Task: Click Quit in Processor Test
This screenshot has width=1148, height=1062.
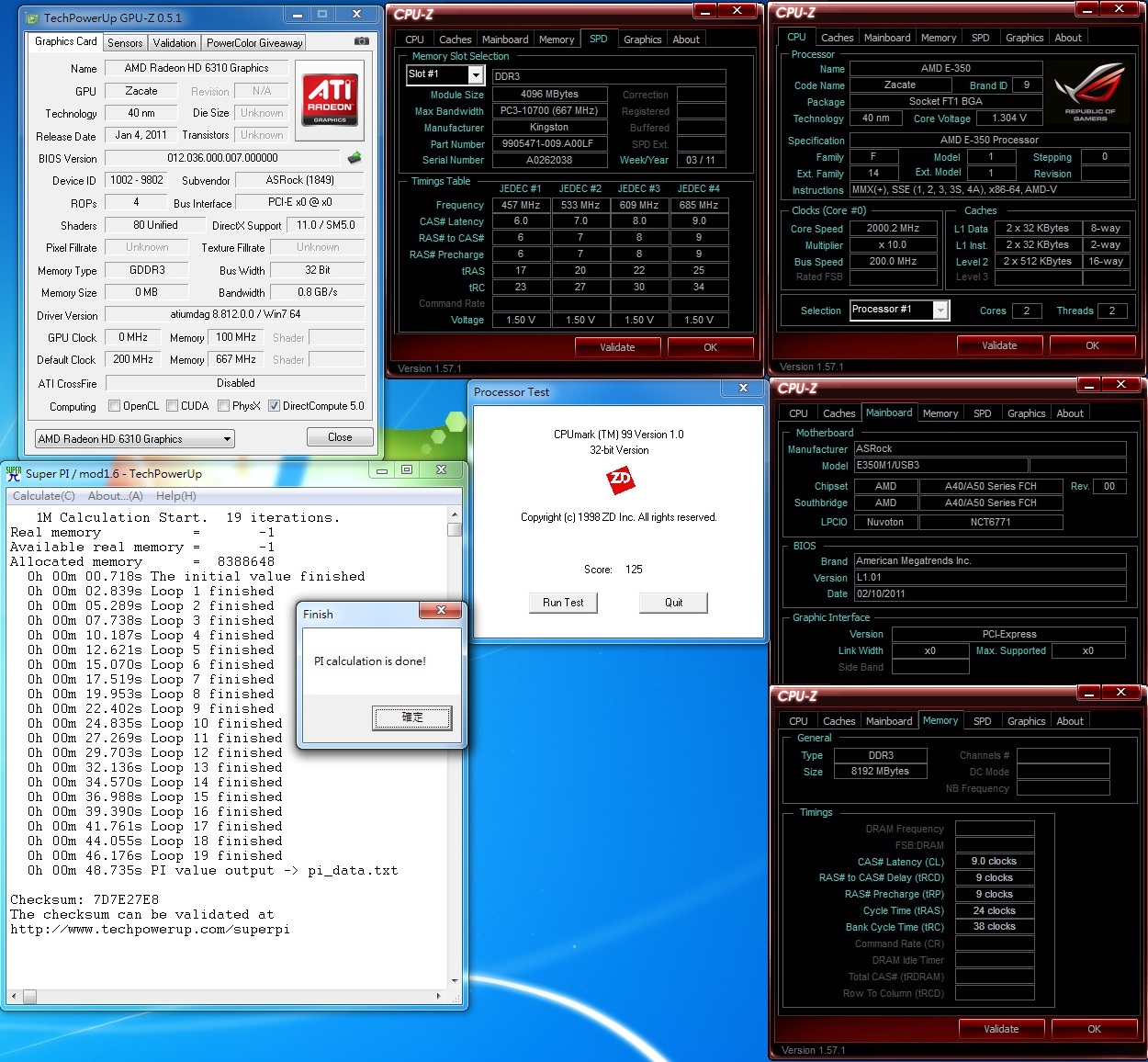Action: 674,603
